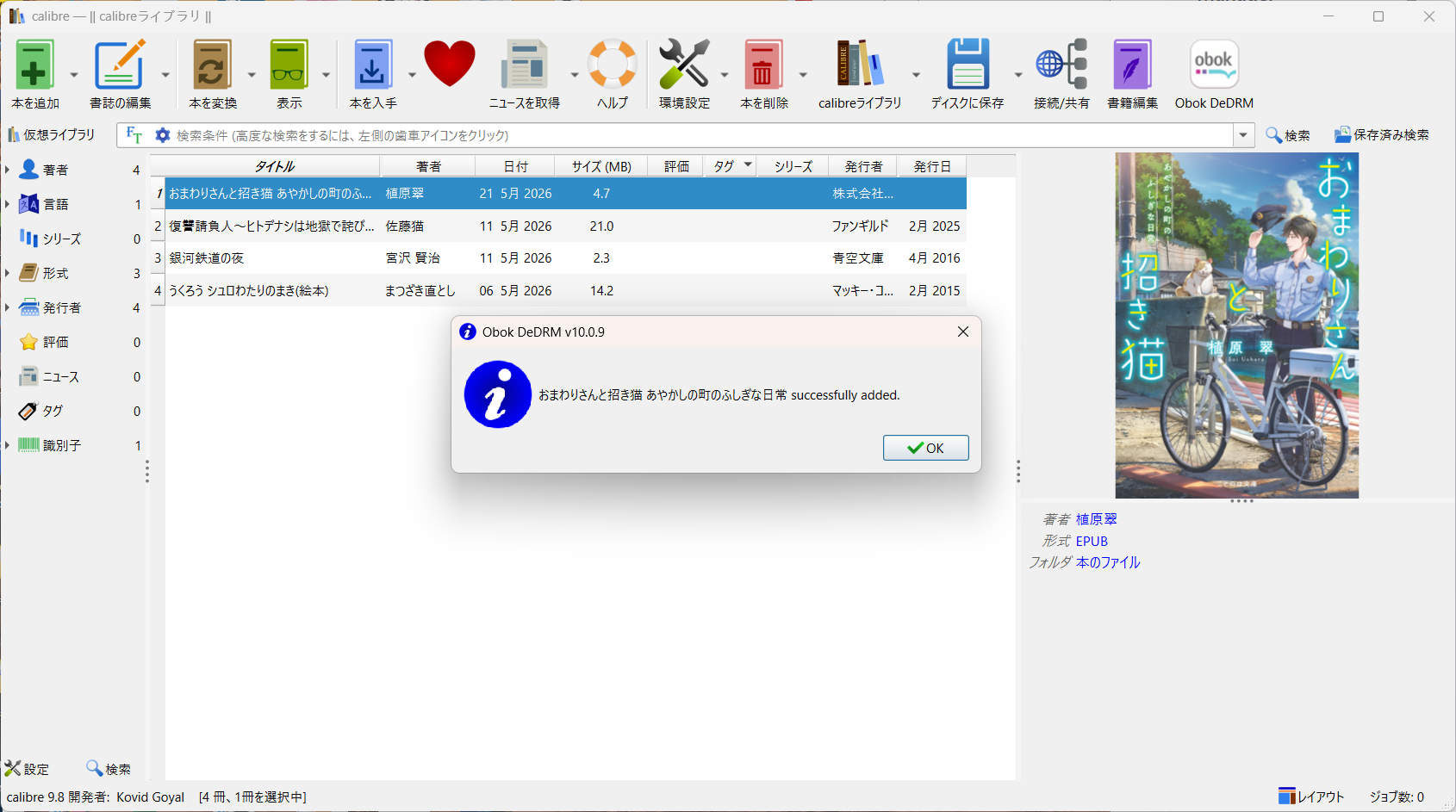Sort by Title (タイトル) column header
The width and height of the screenshot is (1456, 812).
(x=273, y=166)
